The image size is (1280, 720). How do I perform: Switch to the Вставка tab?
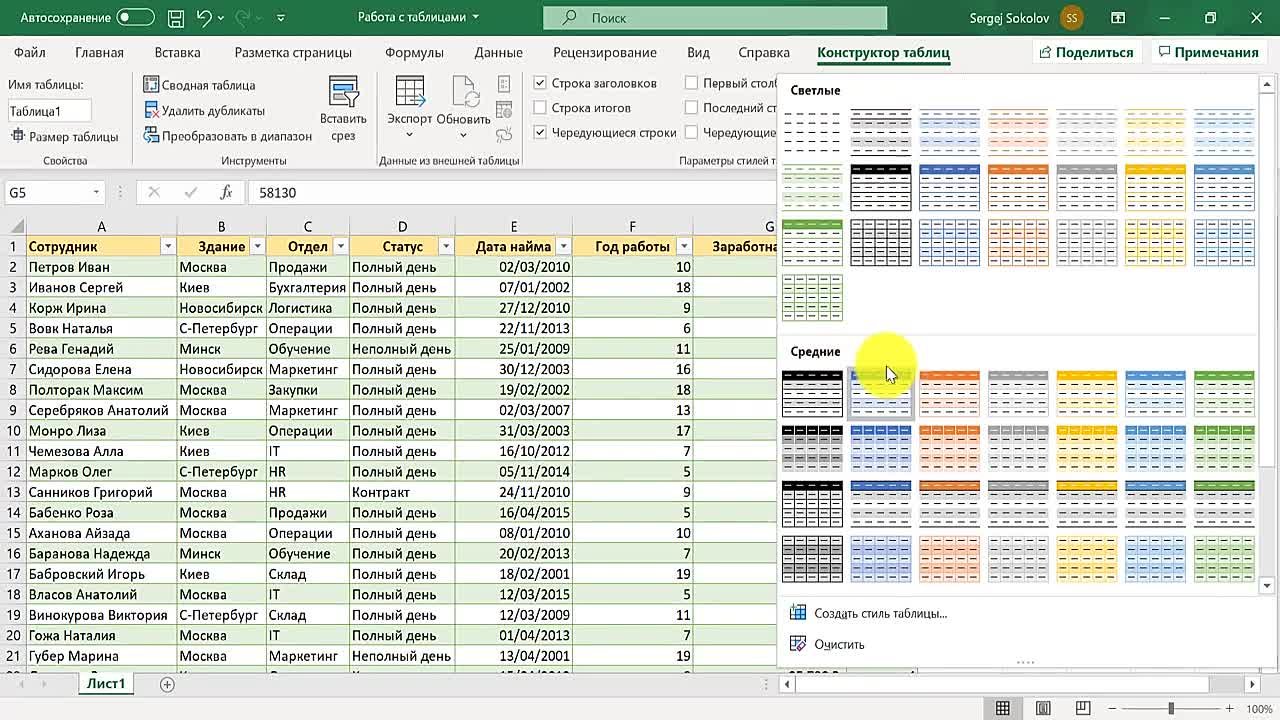[x=177, y=52]
